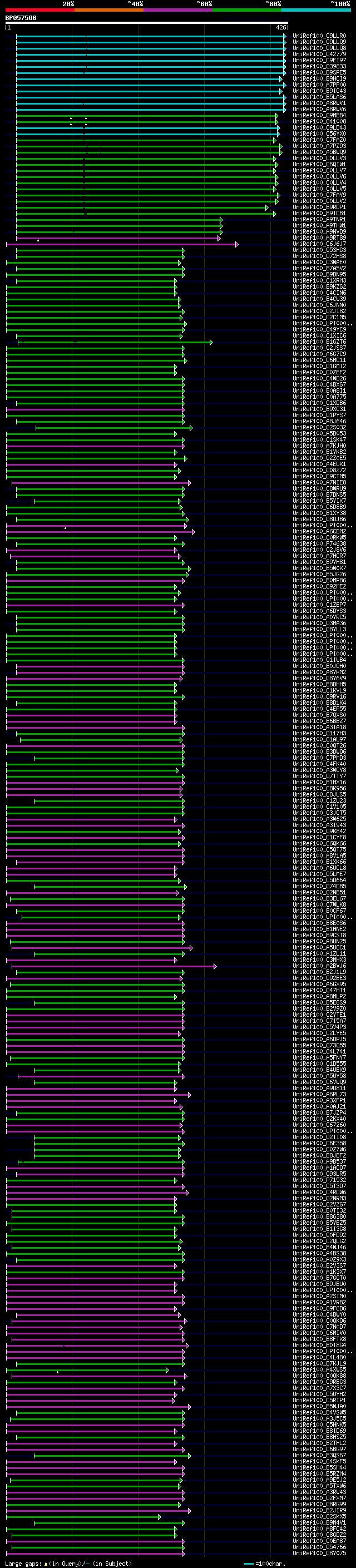Select label UniRef100_B5YIK7
The width and height of the screenshot is (356, 1568).
click(319, 501)
